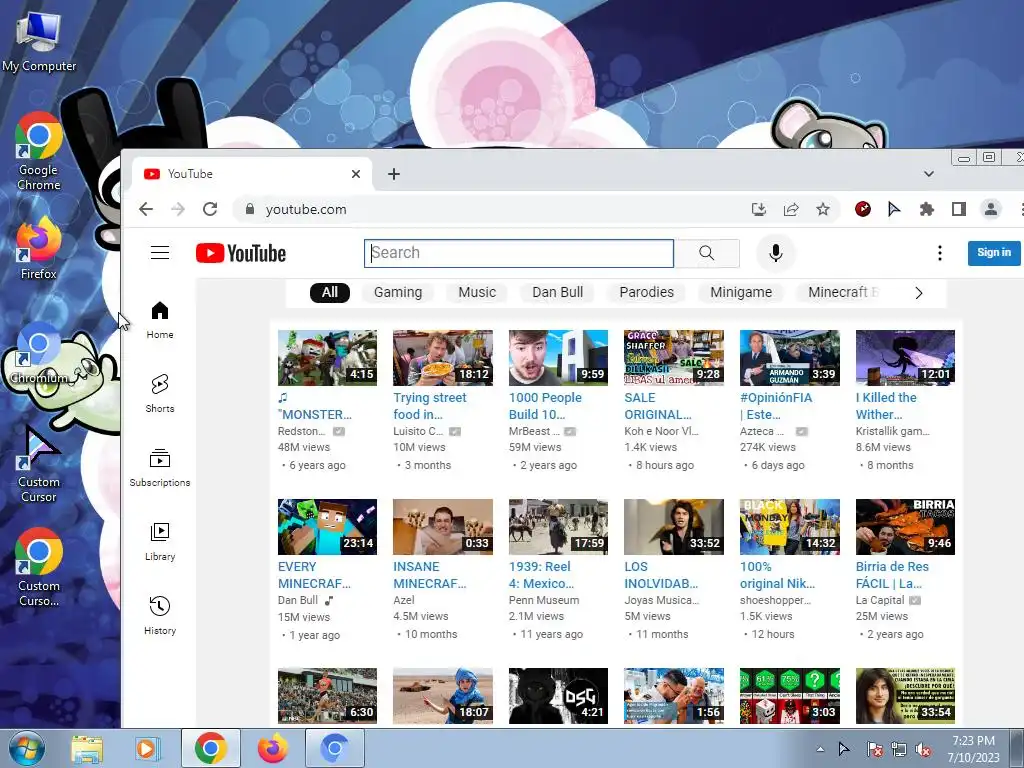Click into the YouTube Search field
This screenshot has width=1024, height=768.
[519, 253]
